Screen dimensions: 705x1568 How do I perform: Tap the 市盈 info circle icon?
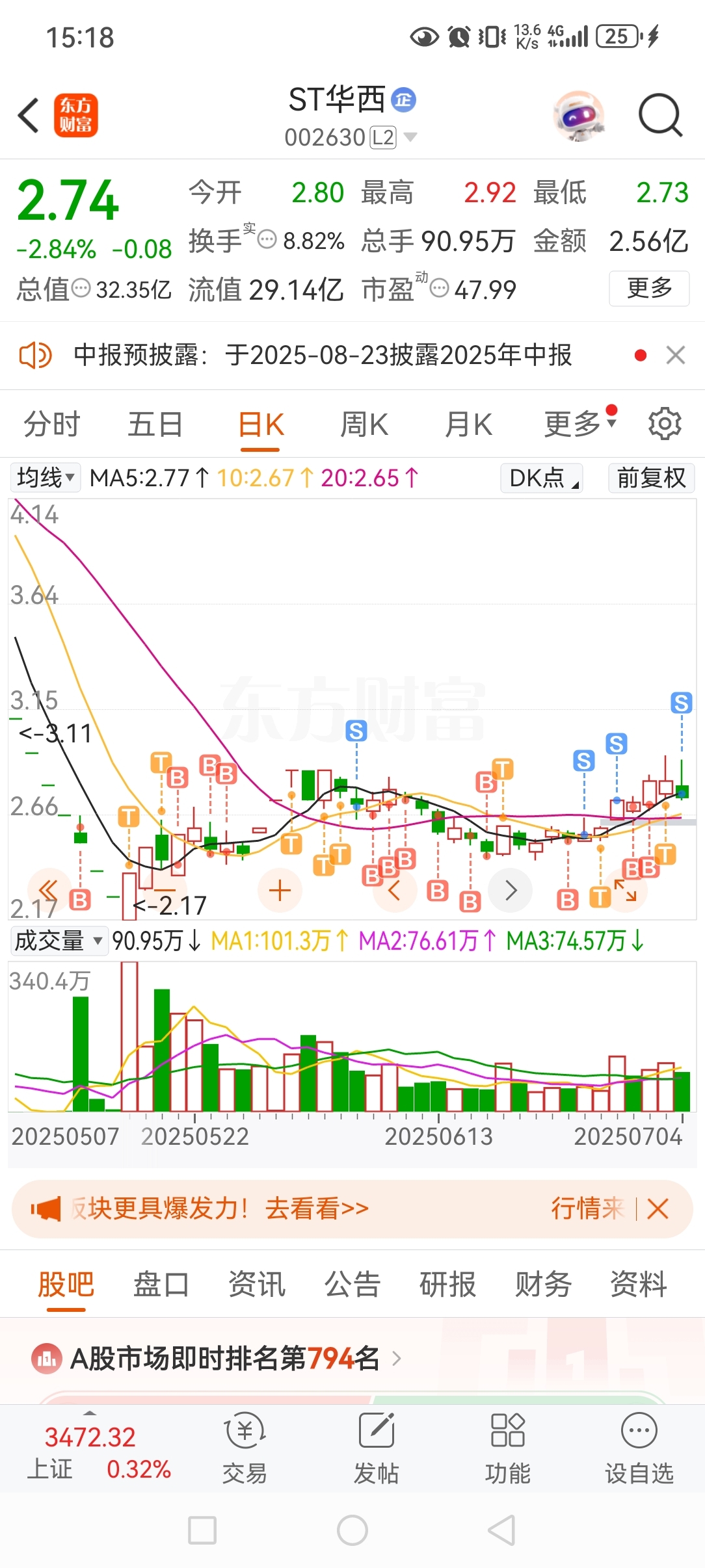440,288
